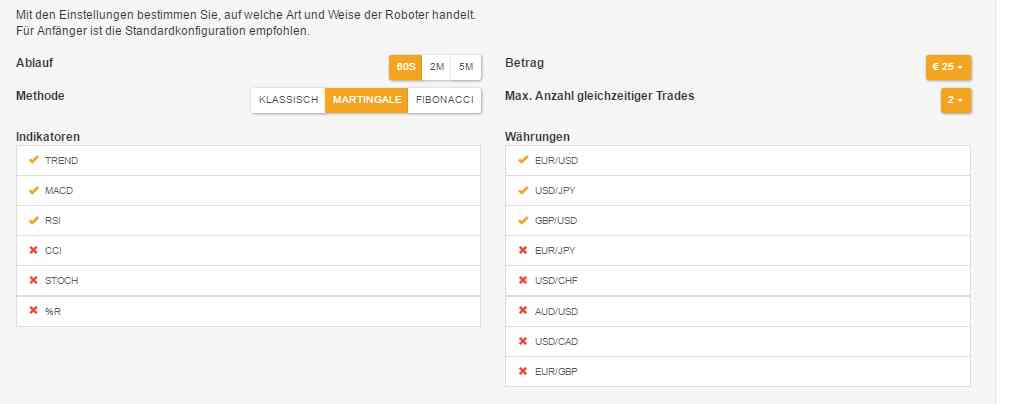This screenshot has width=1016, height=404.
Task: Toggle the USD/CAD currency row
Action: coord(737,341)
